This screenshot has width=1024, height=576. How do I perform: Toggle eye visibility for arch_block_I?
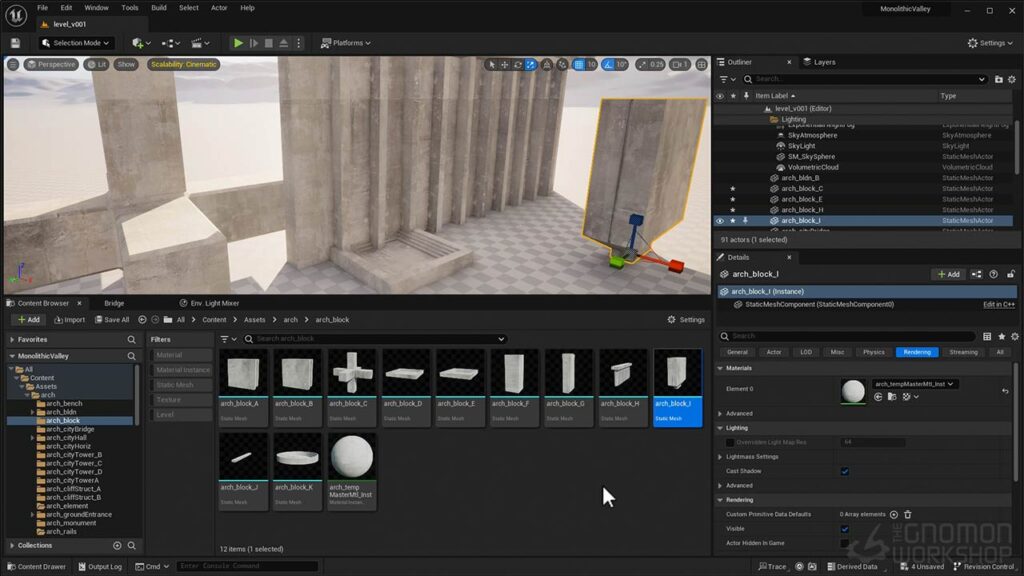720,221
